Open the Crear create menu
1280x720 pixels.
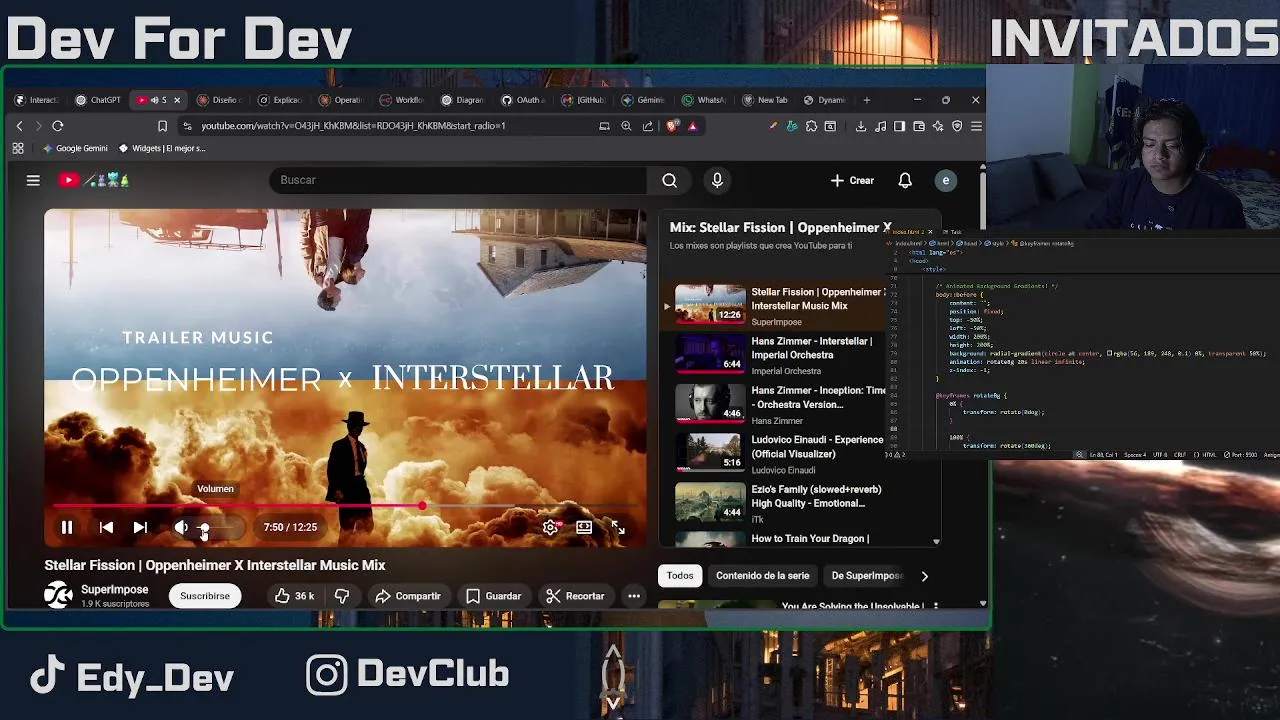(x=852, y=180)
